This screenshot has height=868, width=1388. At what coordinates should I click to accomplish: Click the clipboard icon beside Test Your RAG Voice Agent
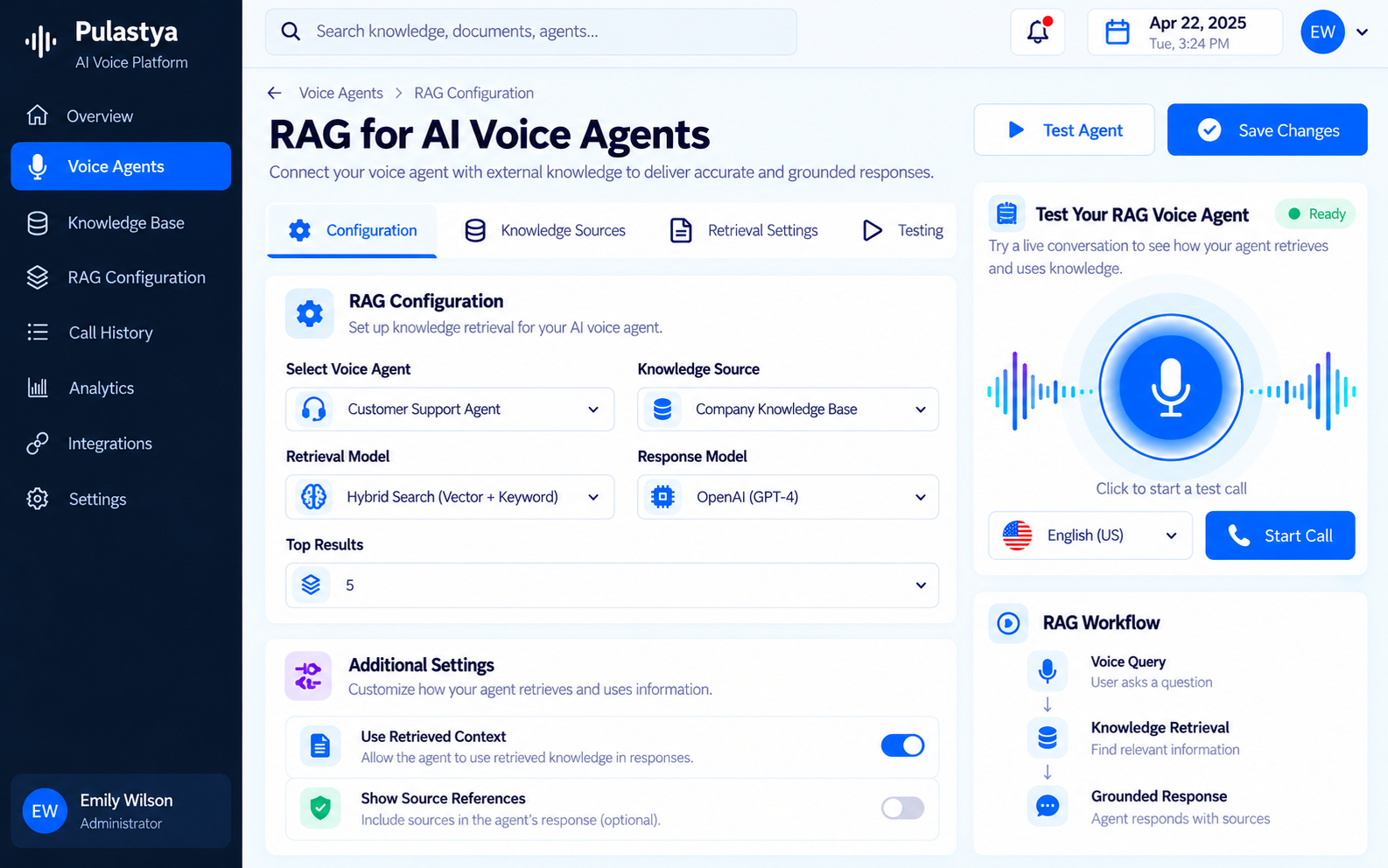coord(1007,213)
